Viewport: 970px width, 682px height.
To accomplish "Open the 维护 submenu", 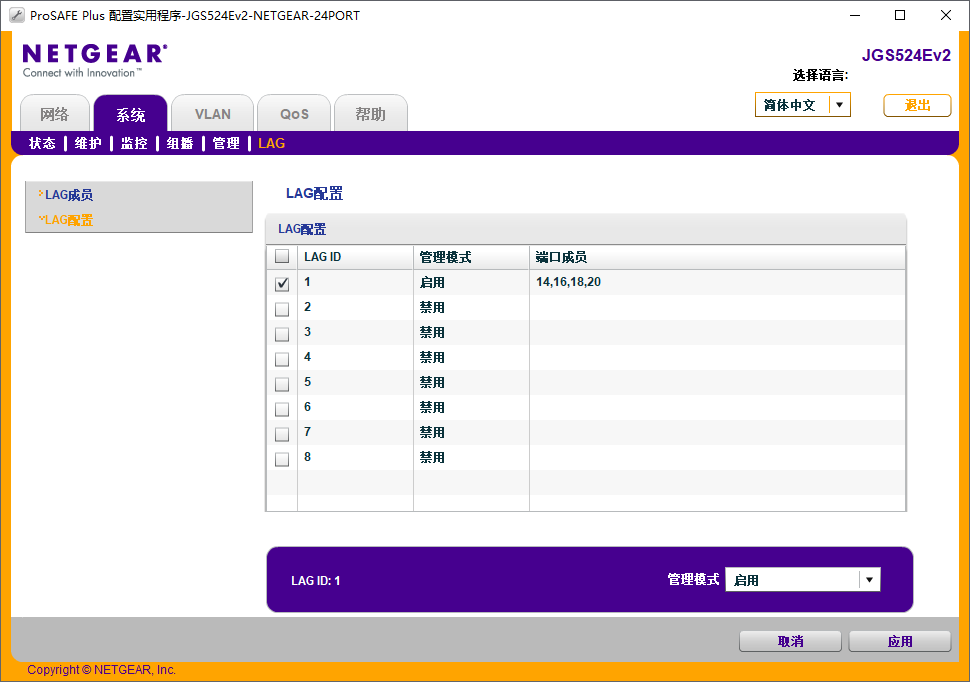I will pyautogui.click(x=88, y=144).
